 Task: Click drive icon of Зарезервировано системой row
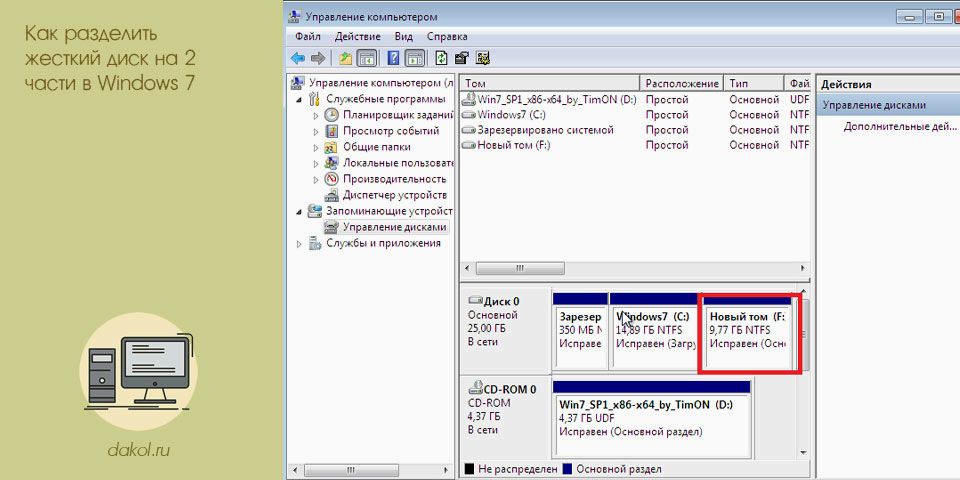pos(468,130)
